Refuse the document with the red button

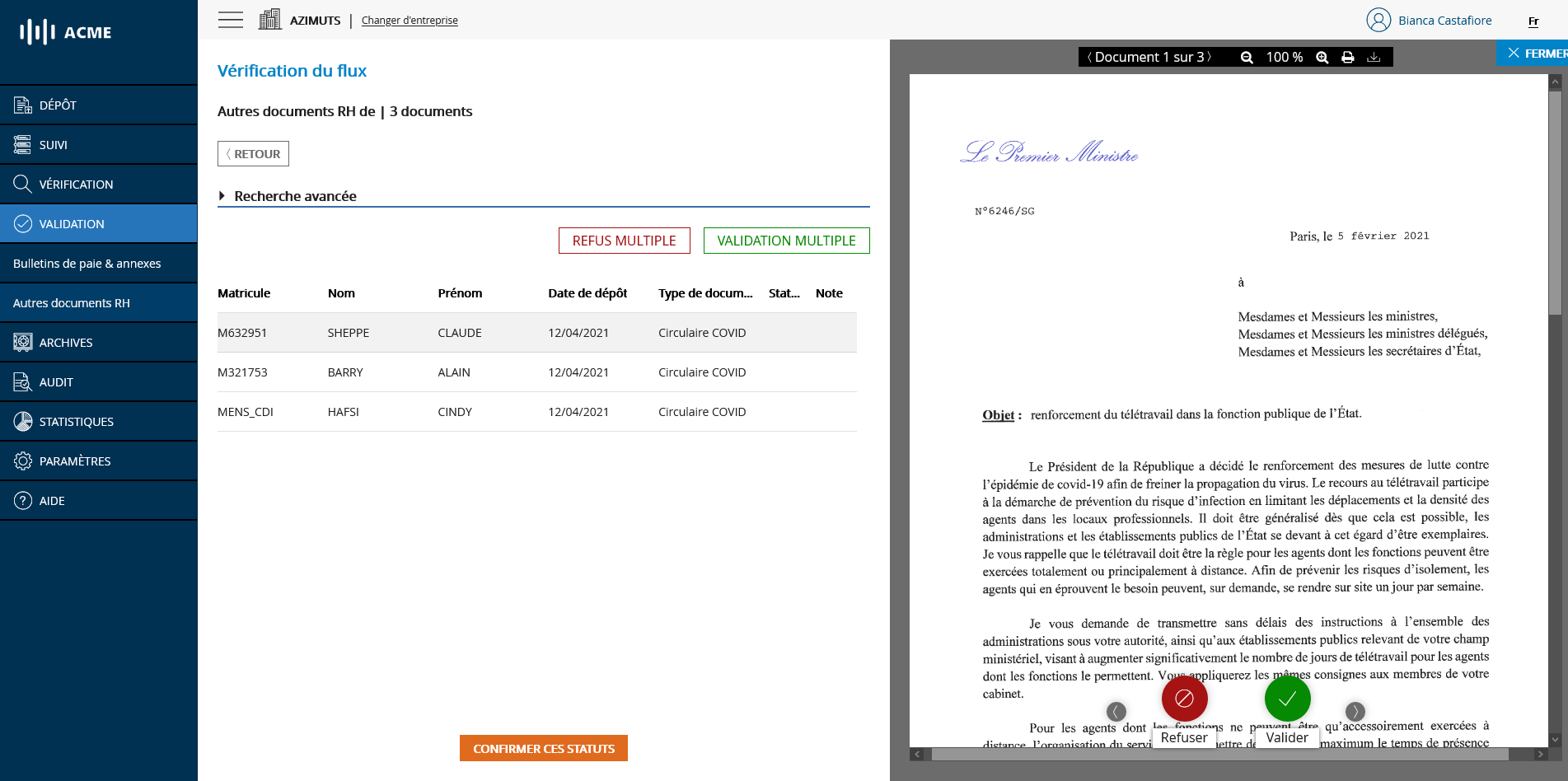pyautogui.click(x=1184, y=698)
